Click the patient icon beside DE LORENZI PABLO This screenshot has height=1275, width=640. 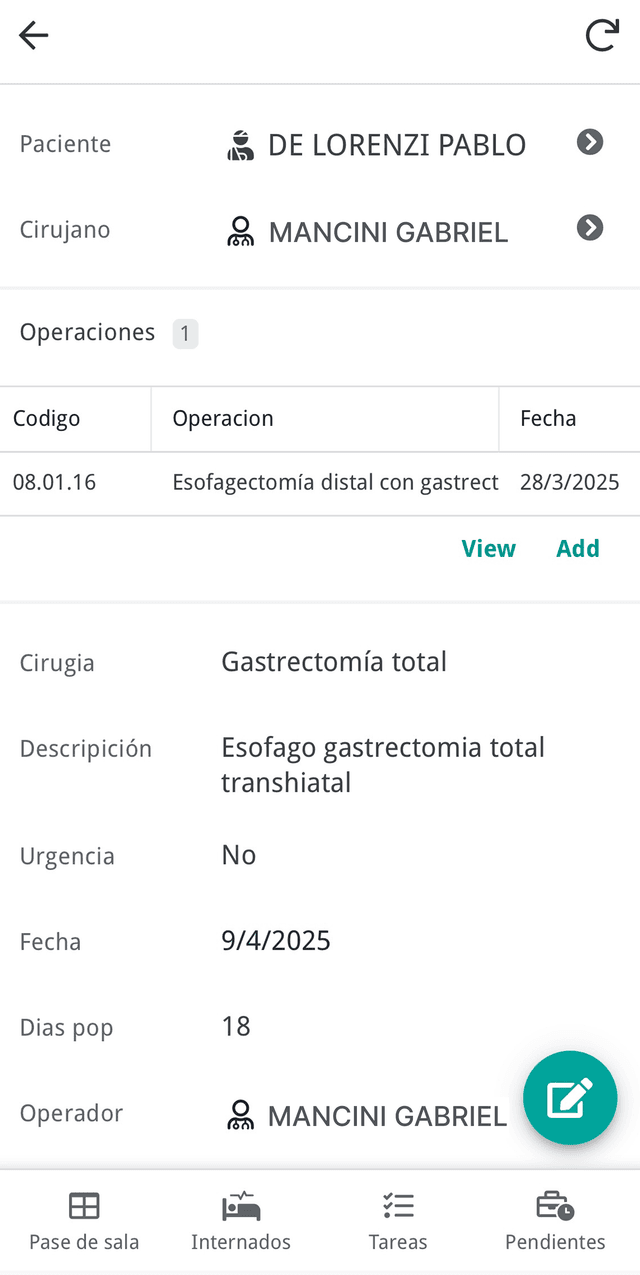pyautogui.click(x=240, y=145)
